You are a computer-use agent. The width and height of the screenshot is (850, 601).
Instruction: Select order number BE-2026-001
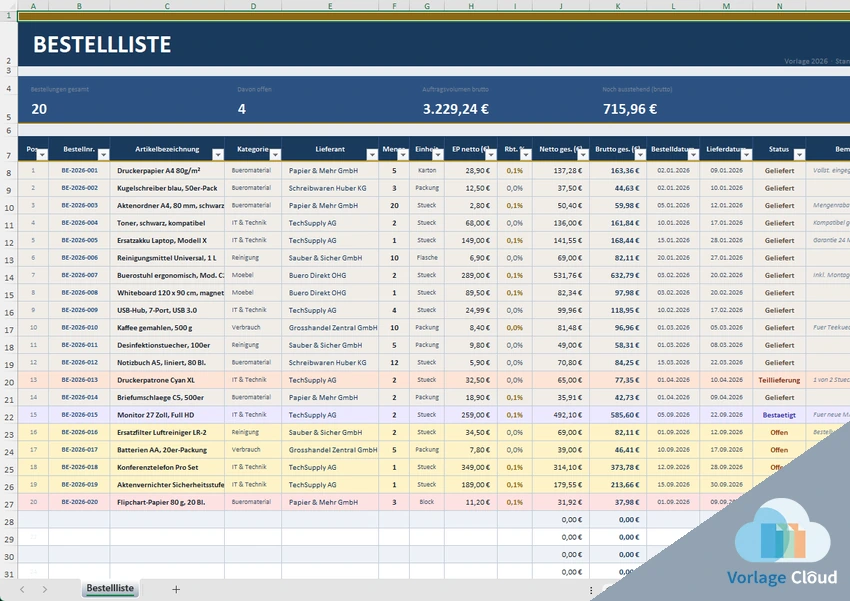click(80, 170)
